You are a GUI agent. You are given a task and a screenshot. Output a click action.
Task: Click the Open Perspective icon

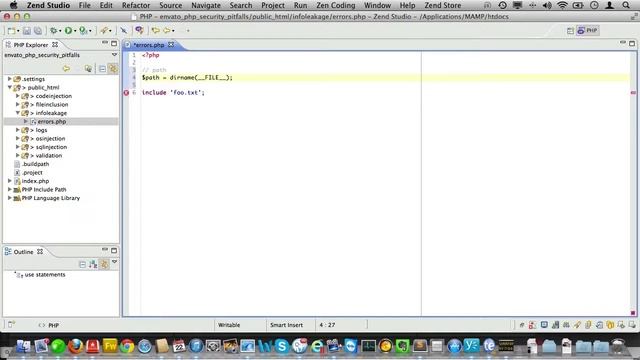tap(570, 31)
